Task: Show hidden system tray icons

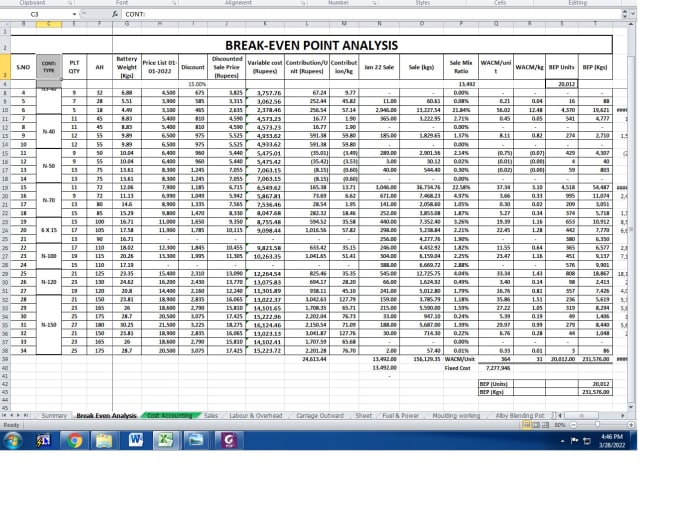Action: pos(562,441)
